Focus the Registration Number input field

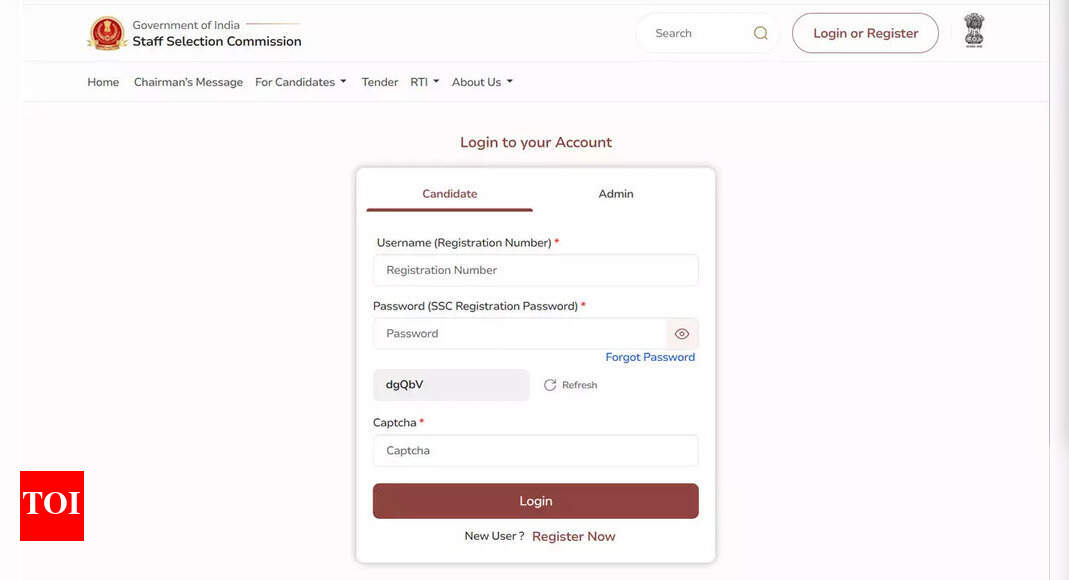point(535,270)
